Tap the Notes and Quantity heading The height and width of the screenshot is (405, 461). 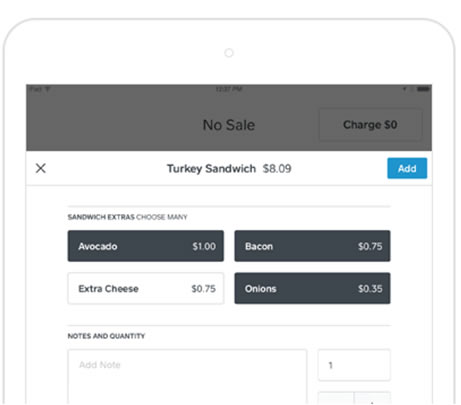point(106,336)
